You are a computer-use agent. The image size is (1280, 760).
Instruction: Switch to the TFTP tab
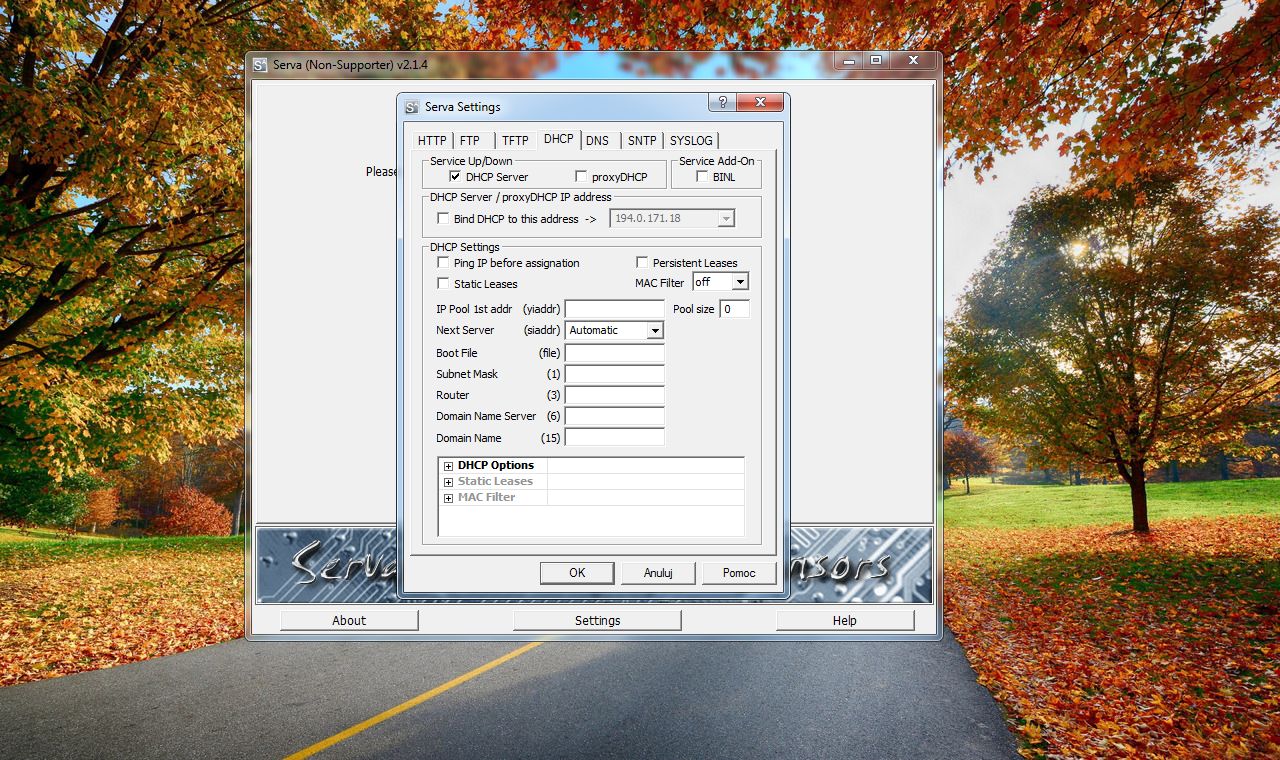(515, 141)
